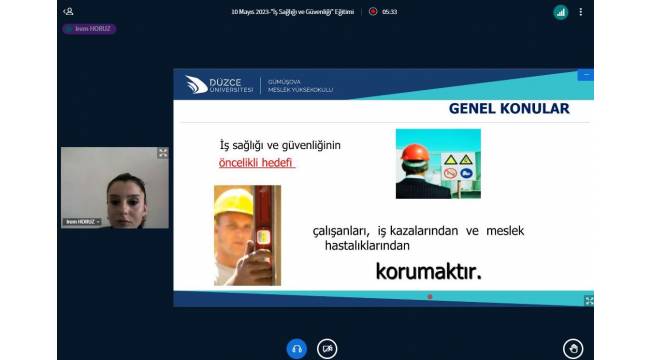Click the recording timer 05:33
Viewport: 650px width, 360px height.
(389, 12)
